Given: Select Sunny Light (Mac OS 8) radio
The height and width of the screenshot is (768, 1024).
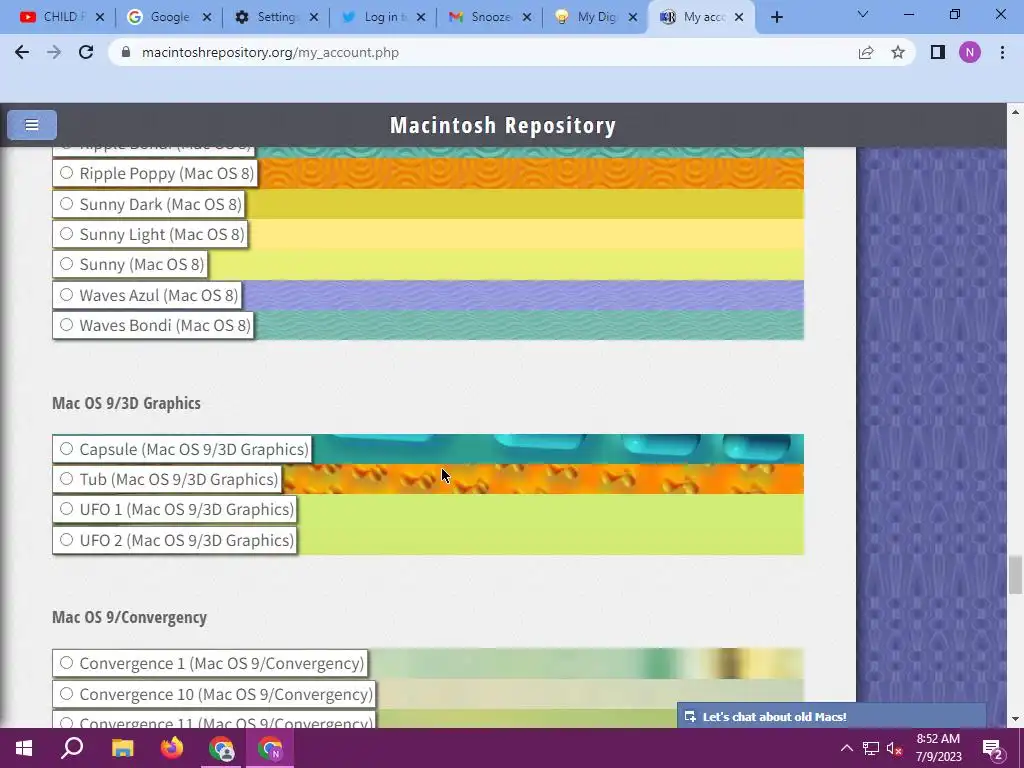Looking at the screenshot, I should point(66,234).
